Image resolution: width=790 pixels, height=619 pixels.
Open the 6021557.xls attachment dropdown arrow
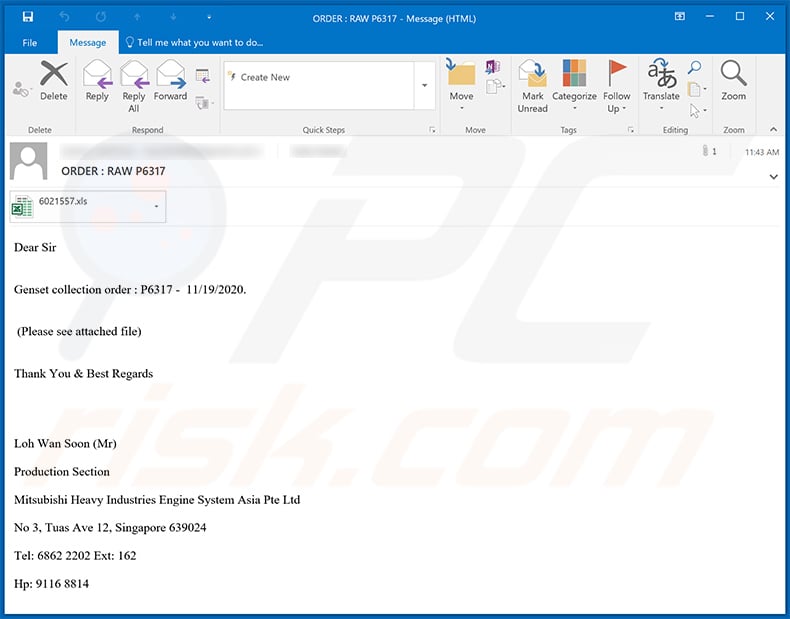coord(156,207)
